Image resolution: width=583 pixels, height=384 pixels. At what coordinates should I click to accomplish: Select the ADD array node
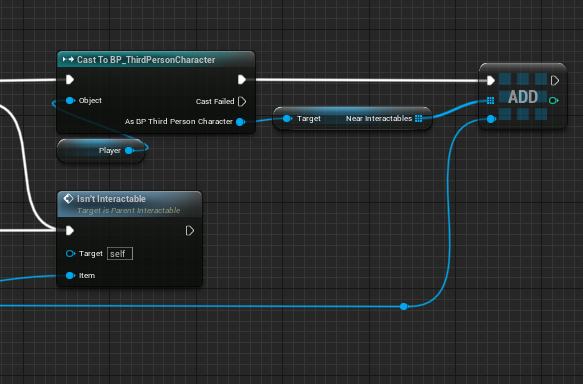523,96
